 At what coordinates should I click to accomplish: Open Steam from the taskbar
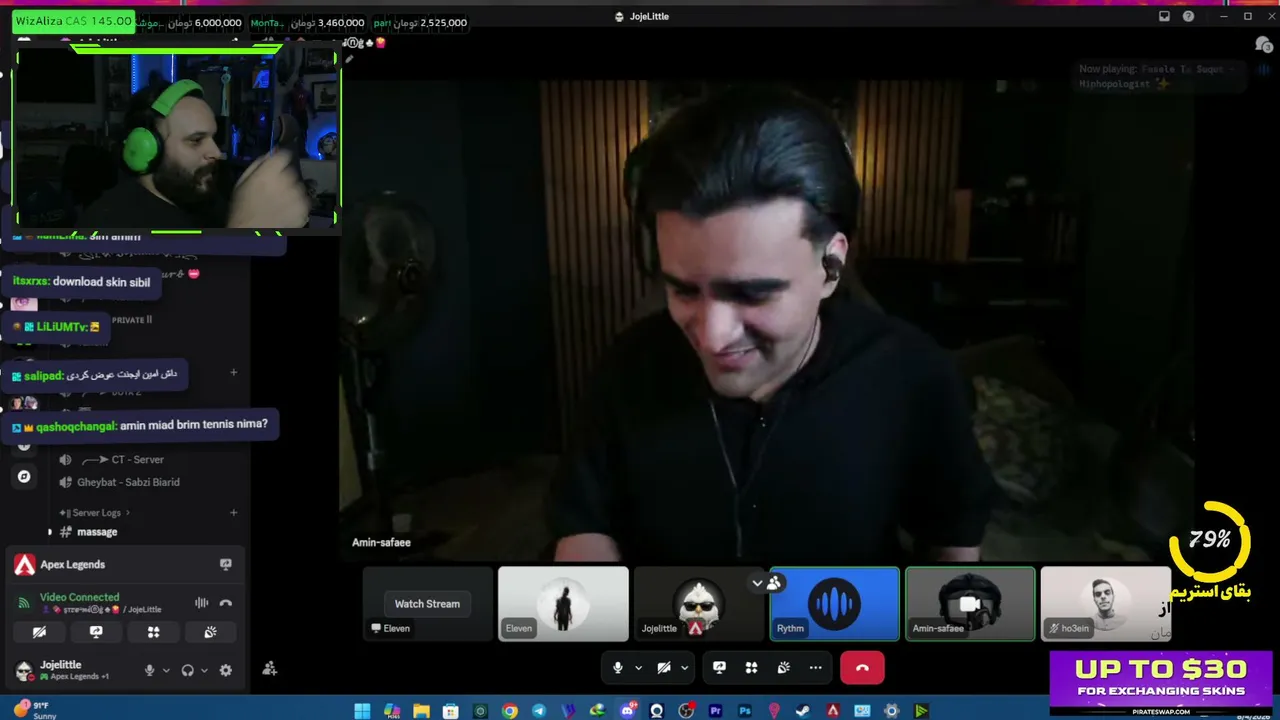tap(803, 711)
